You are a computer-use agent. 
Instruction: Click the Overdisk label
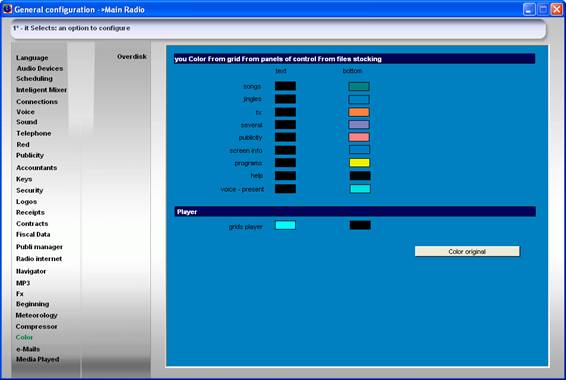pos(132,57)
